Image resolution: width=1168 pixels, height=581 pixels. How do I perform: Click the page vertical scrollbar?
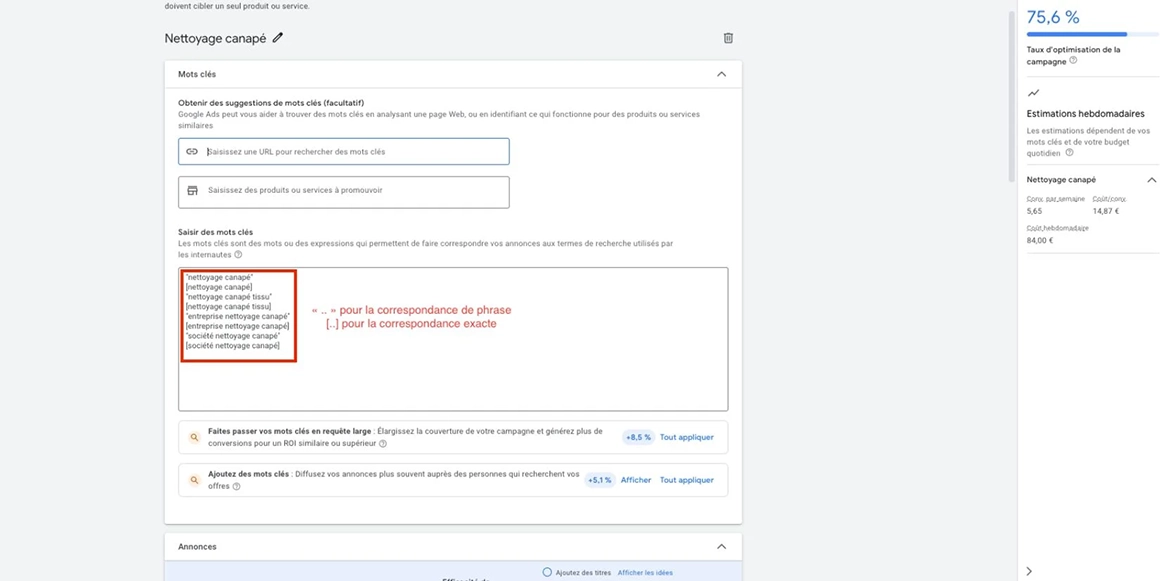(x=1012, y=97)
